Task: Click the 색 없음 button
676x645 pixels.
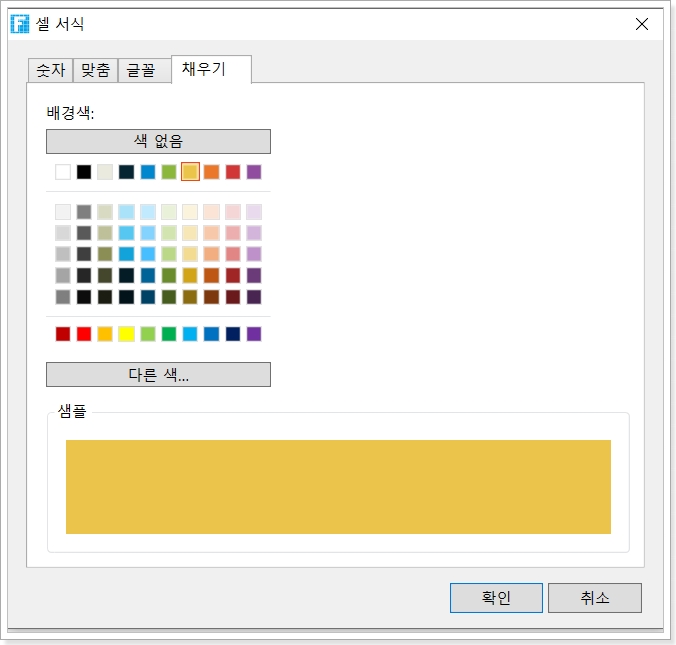Action: coord(158,141)
